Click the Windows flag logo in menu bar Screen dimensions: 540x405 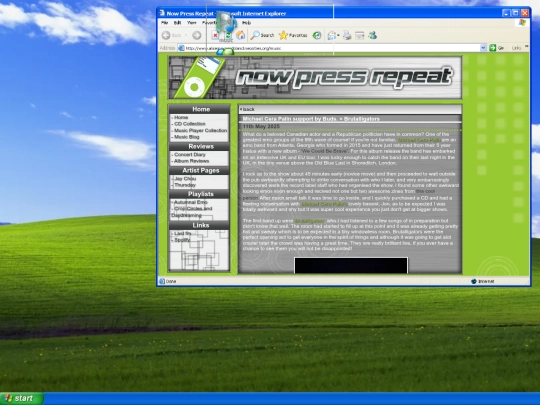tap(522, 23)
